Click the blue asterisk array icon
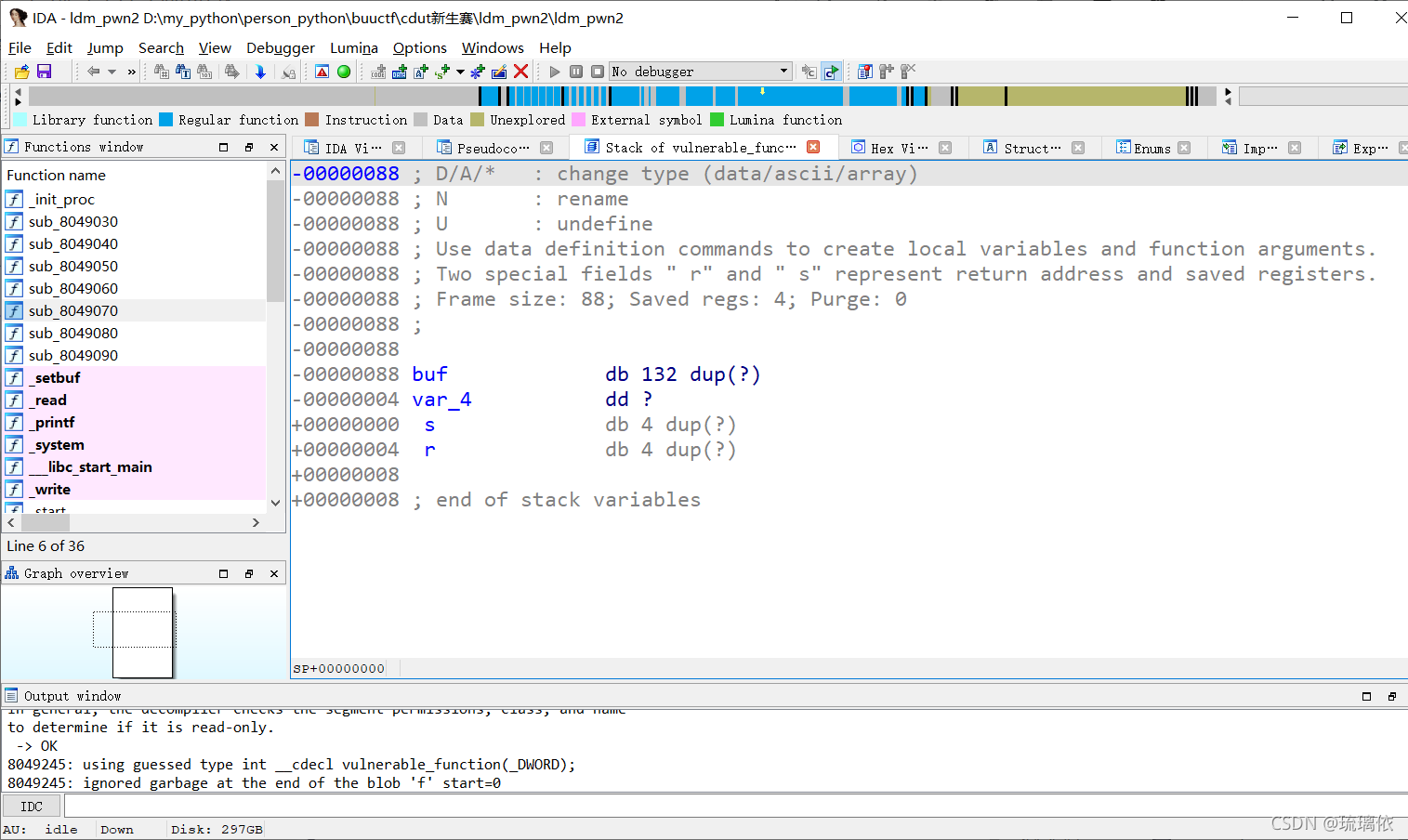The width and height of the screenshot is (1408, 840). (478, 72)
